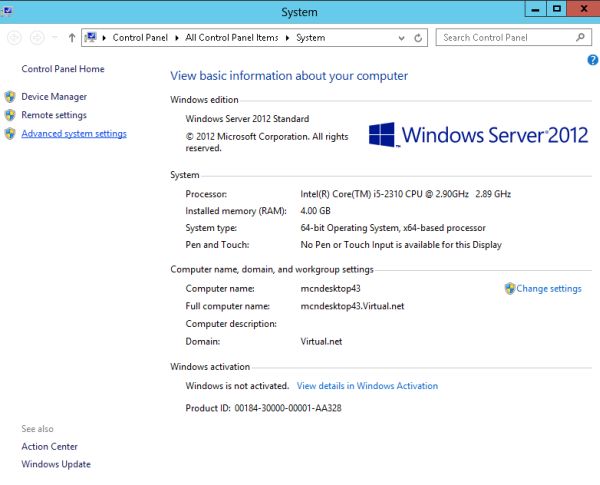Minimize the System window
Screen dimensions: 600x485
[536, 9]
